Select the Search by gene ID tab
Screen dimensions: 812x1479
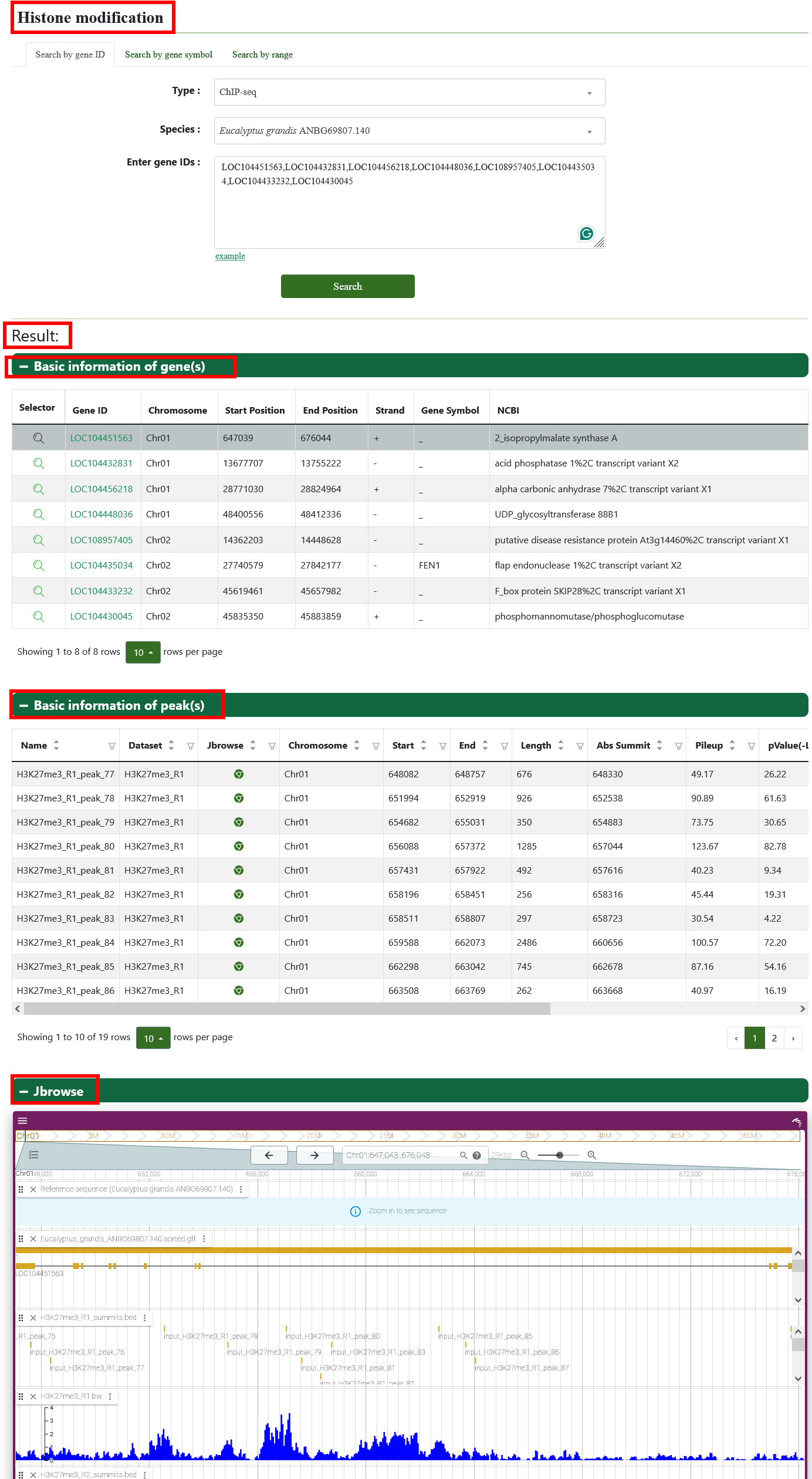pos(70,55)
